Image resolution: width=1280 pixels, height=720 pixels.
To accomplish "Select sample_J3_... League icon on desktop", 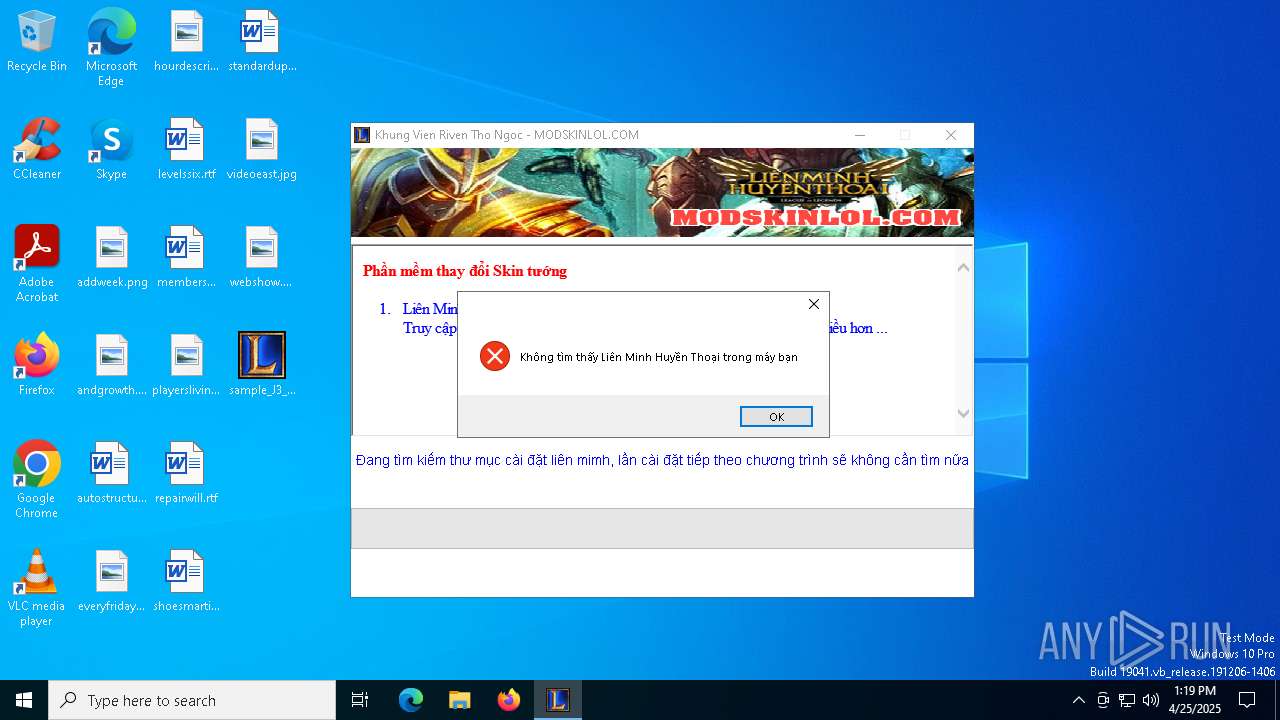I will (262, 366).
